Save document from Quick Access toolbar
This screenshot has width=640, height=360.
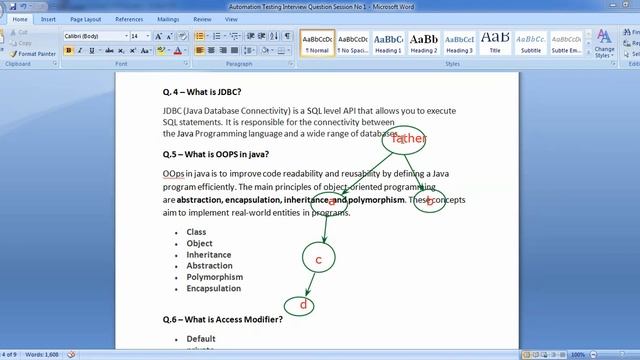pyautogui.click(x=13, y=7)
